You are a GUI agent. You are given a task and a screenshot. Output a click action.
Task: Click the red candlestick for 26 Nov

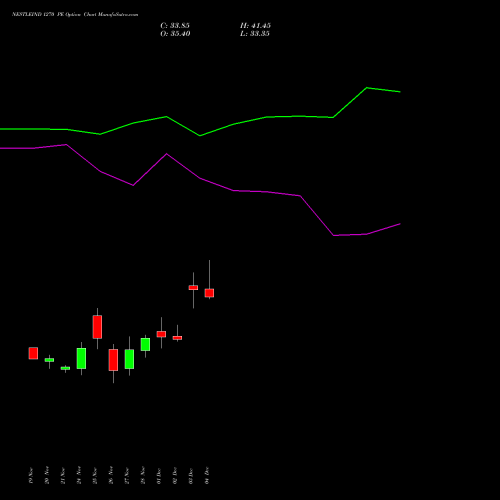click(x=113, y=360)
